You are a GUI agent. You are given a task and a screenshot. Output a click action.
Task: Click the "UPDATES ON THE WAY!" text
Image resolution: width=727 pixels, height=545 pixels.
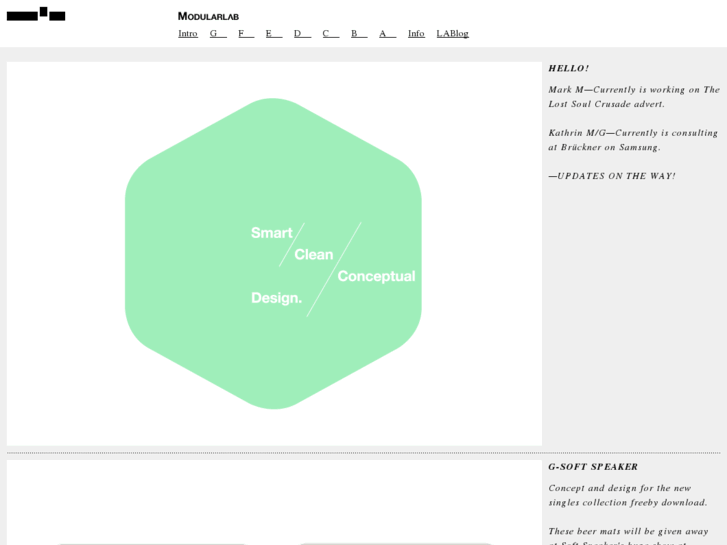(x=612, y=176)
